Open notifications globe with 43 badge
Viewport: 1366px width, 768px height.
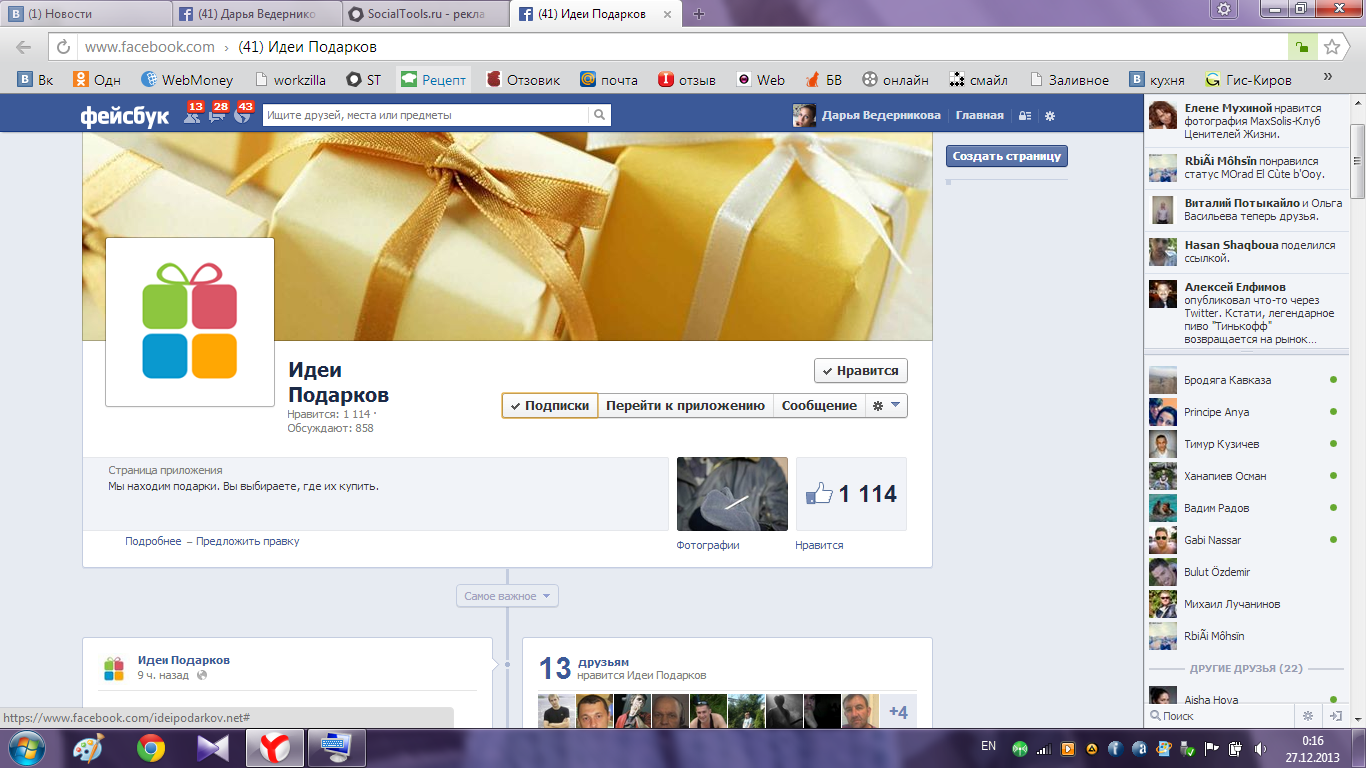click(242, 114)
